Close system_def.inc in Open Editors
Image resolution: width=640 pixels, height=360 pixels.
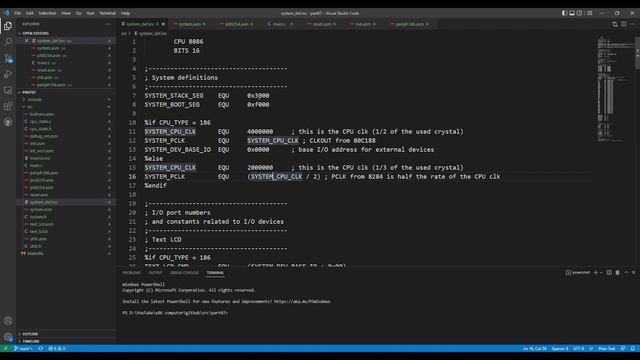pyautogui.click(x=27, y=41)
